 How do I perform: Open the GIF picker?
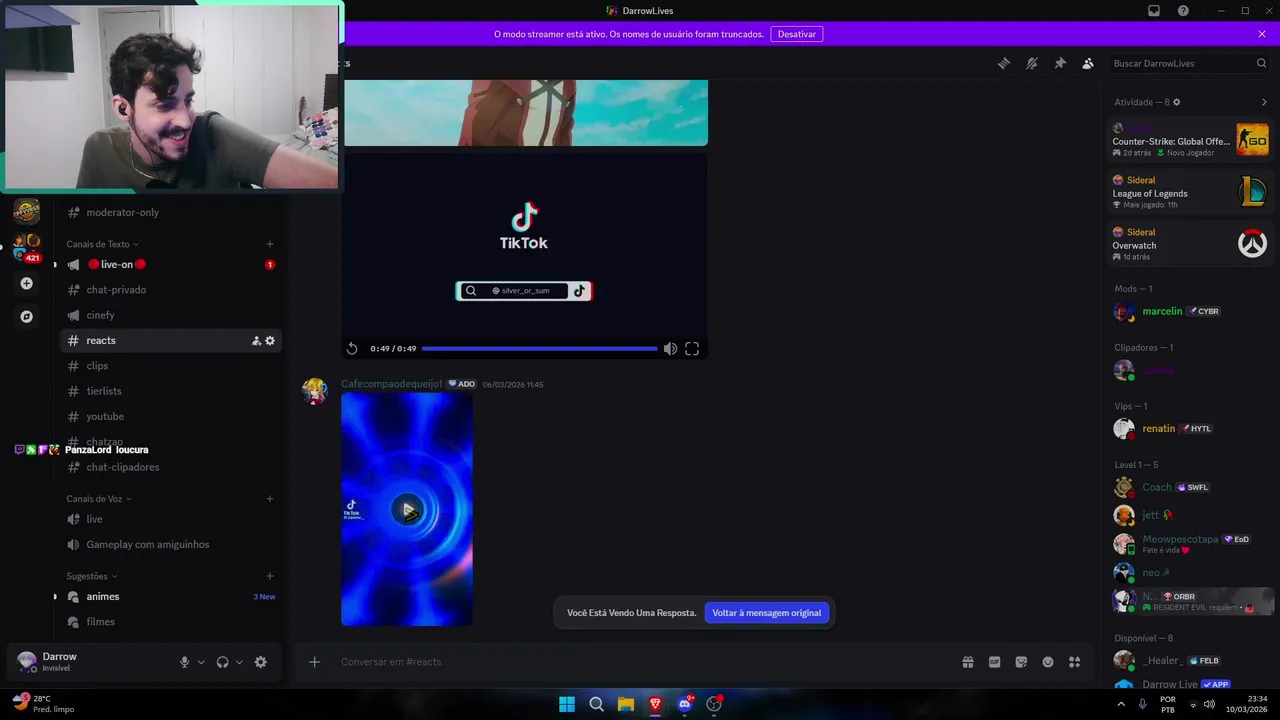pos(995,662)
